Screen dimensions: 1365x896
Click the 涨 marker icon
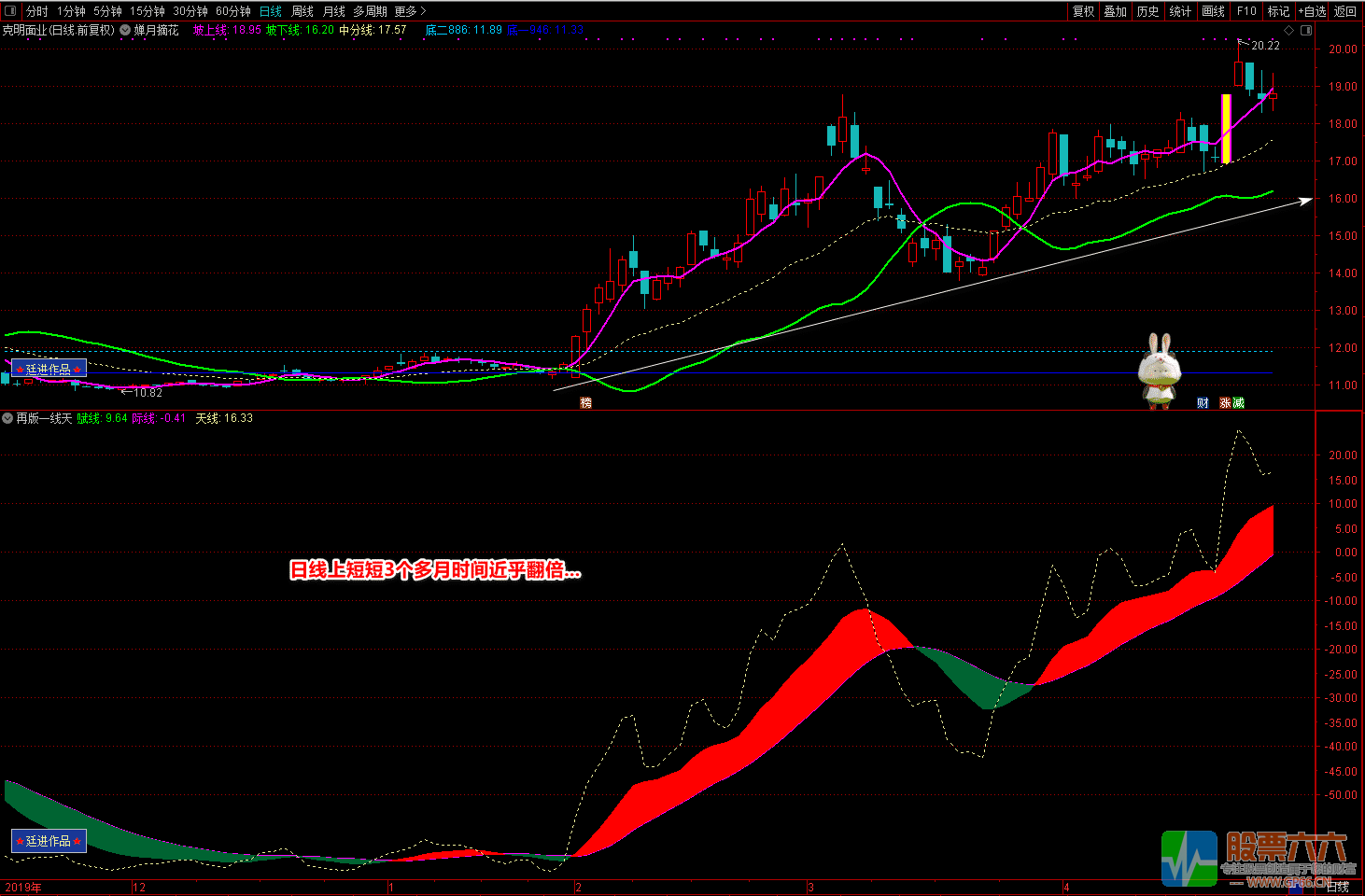click(1225, 403)
